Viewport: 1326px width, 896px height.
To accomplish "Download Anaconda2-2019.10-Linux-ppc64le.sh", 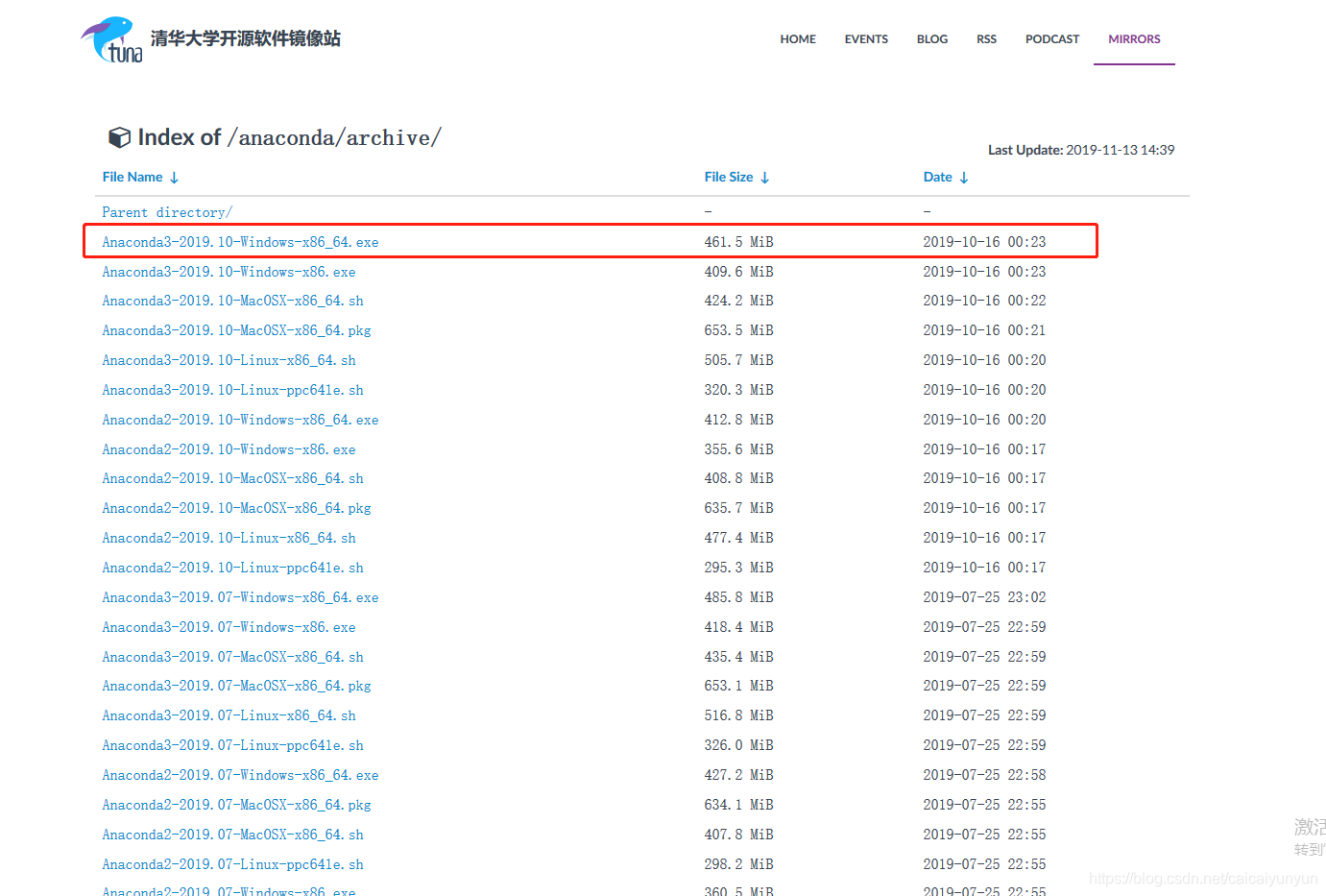I will [232, 568].
